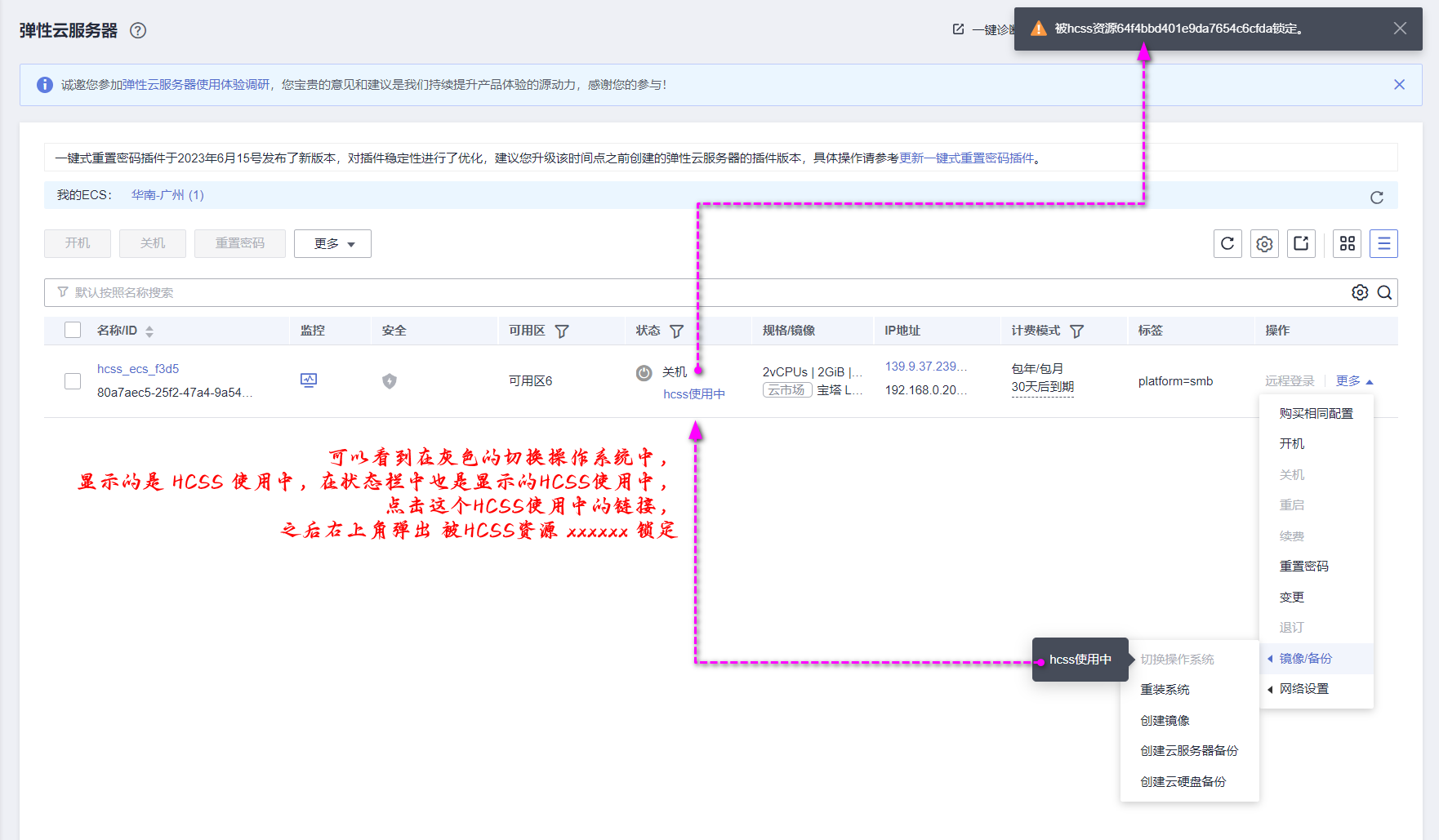Click the 关机 toolbar button
Viewport: 1439px width, 840px height.
(153, 243)
